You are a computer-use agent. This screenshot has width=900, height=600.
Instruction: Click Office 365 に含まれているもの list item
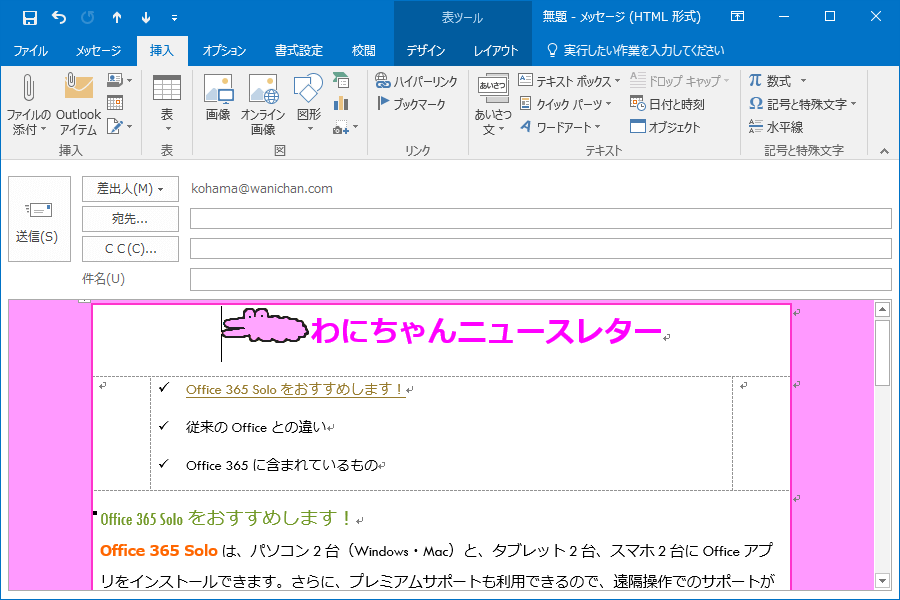coord(282,465)
